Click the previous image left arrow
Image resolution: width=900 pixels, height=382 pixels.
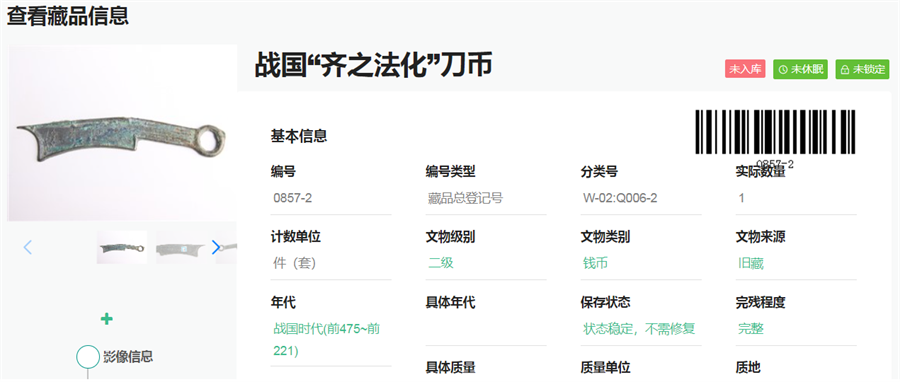pyautogui.click(x=28, y=247)
